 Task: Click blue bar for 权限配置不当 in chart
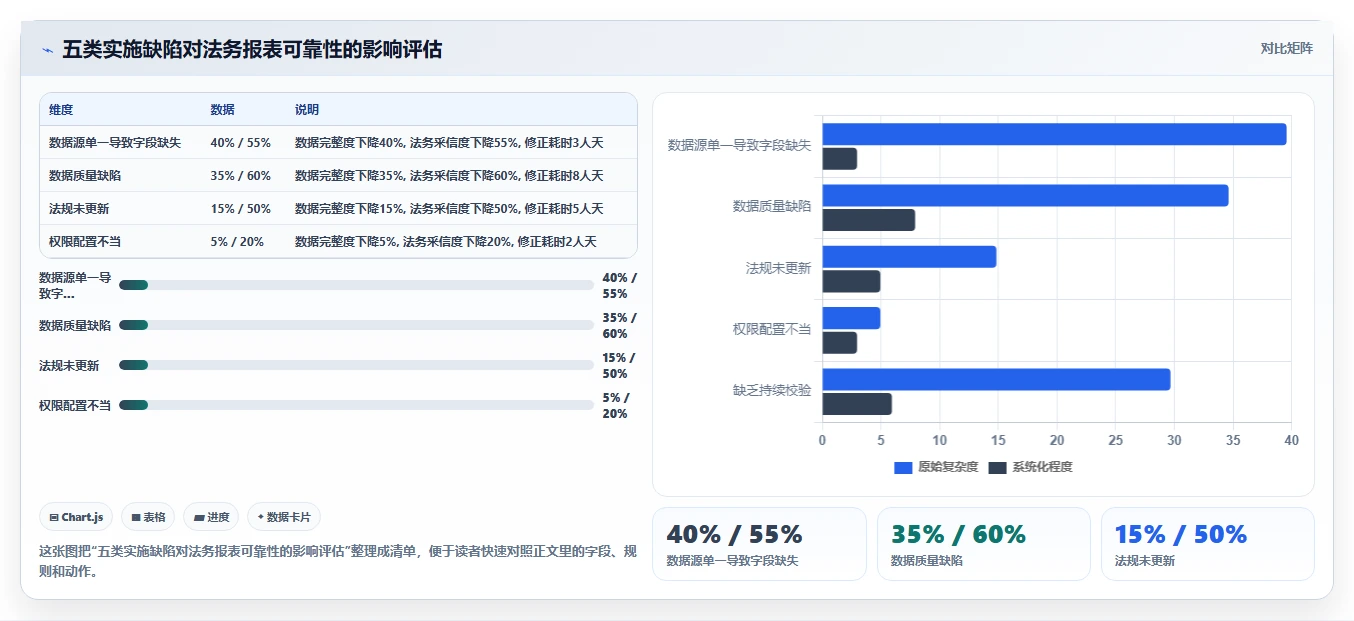851,318
